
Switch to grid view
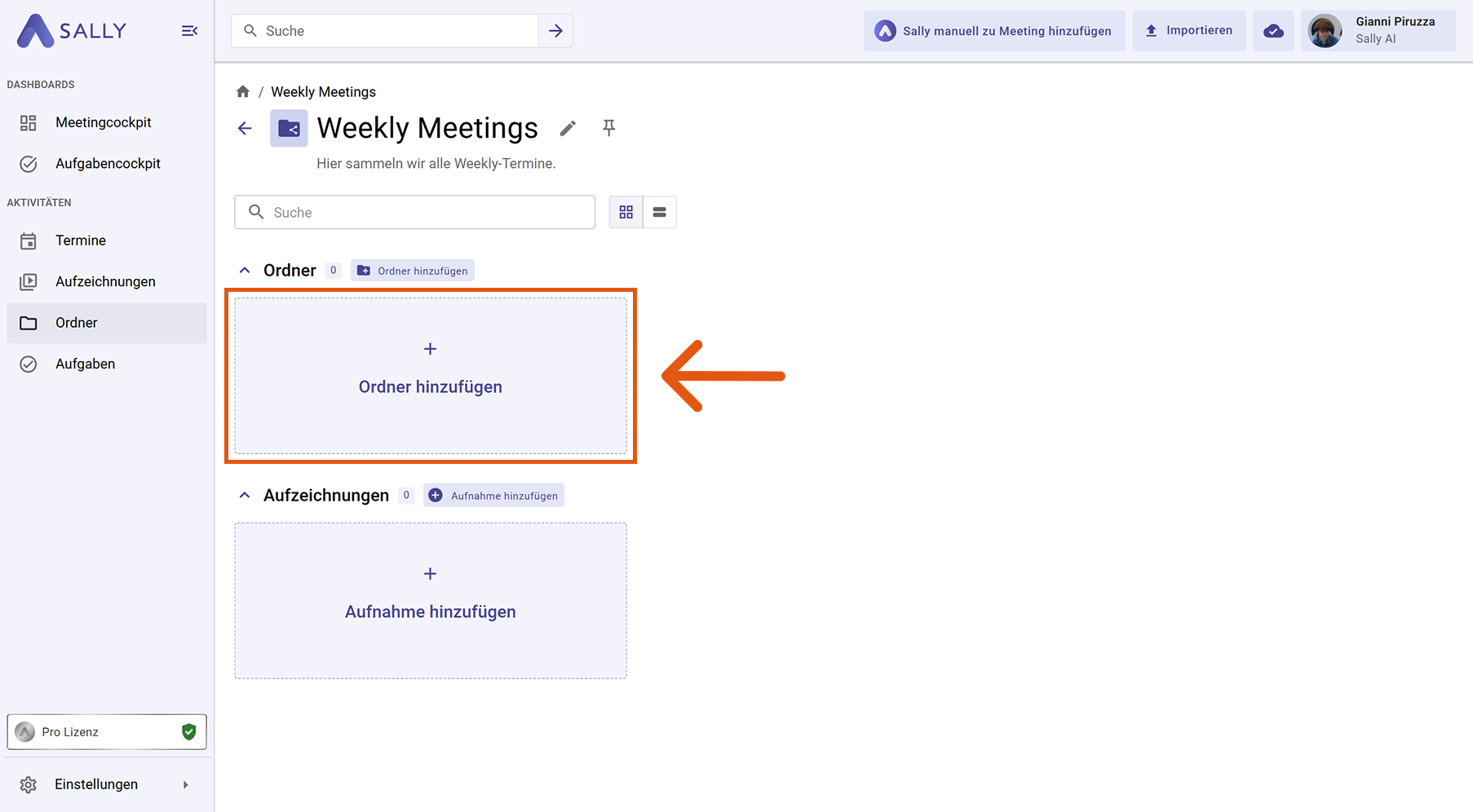tap(626, 212)
